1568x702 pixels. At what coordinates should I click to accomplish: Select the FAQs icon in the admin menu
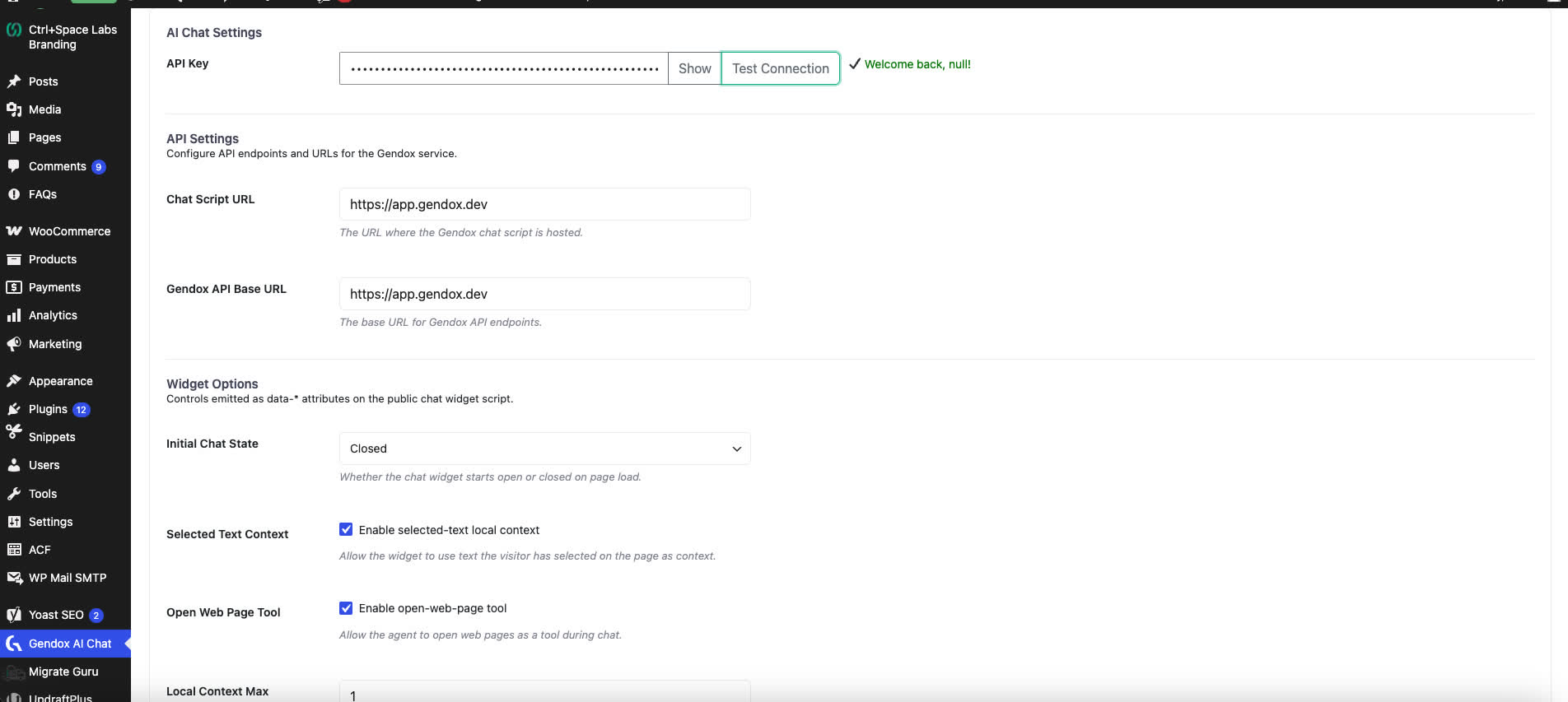click(x=14, y=194)
